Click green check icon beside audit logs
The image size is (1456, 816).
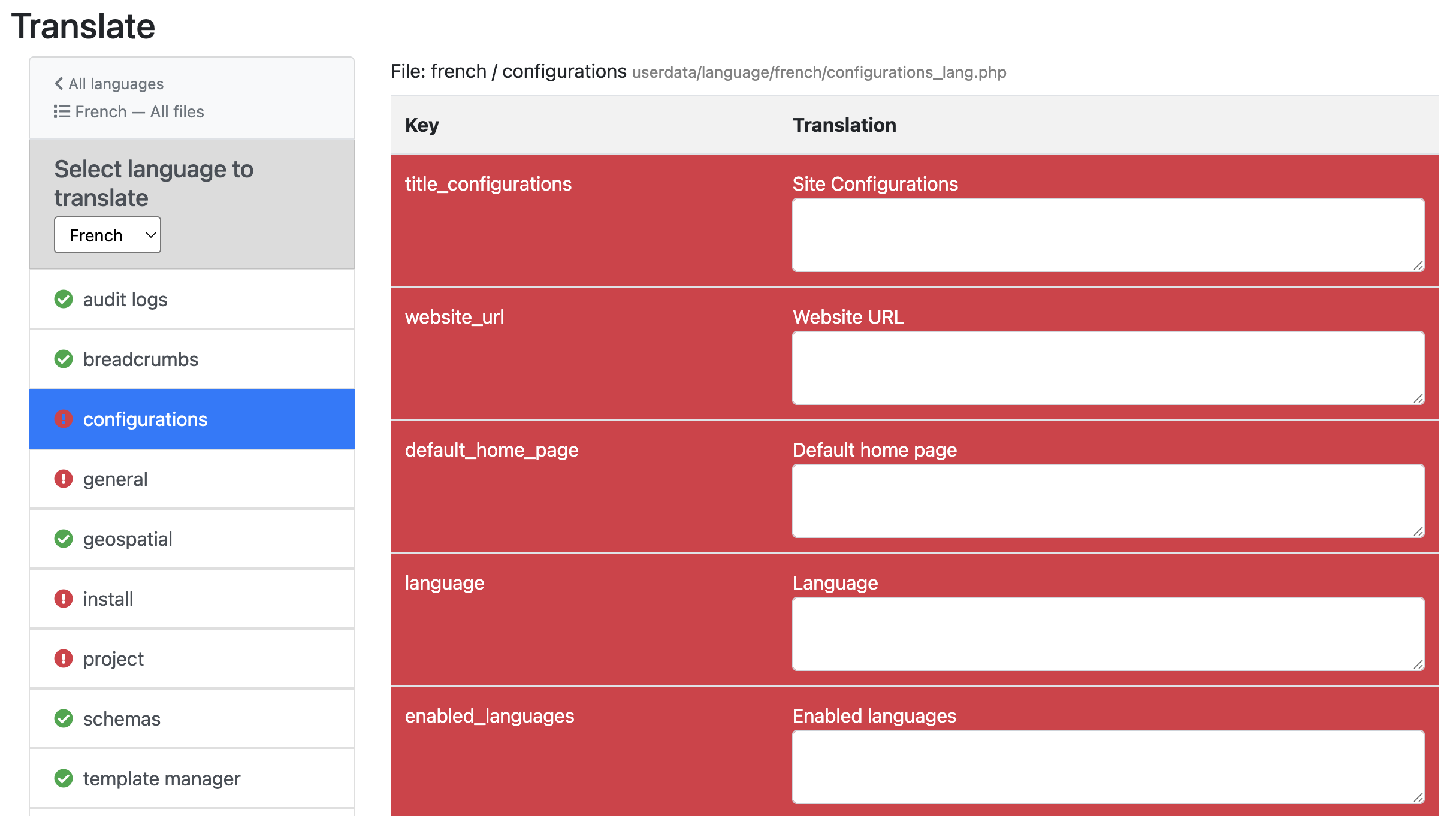tap(64, 299)
